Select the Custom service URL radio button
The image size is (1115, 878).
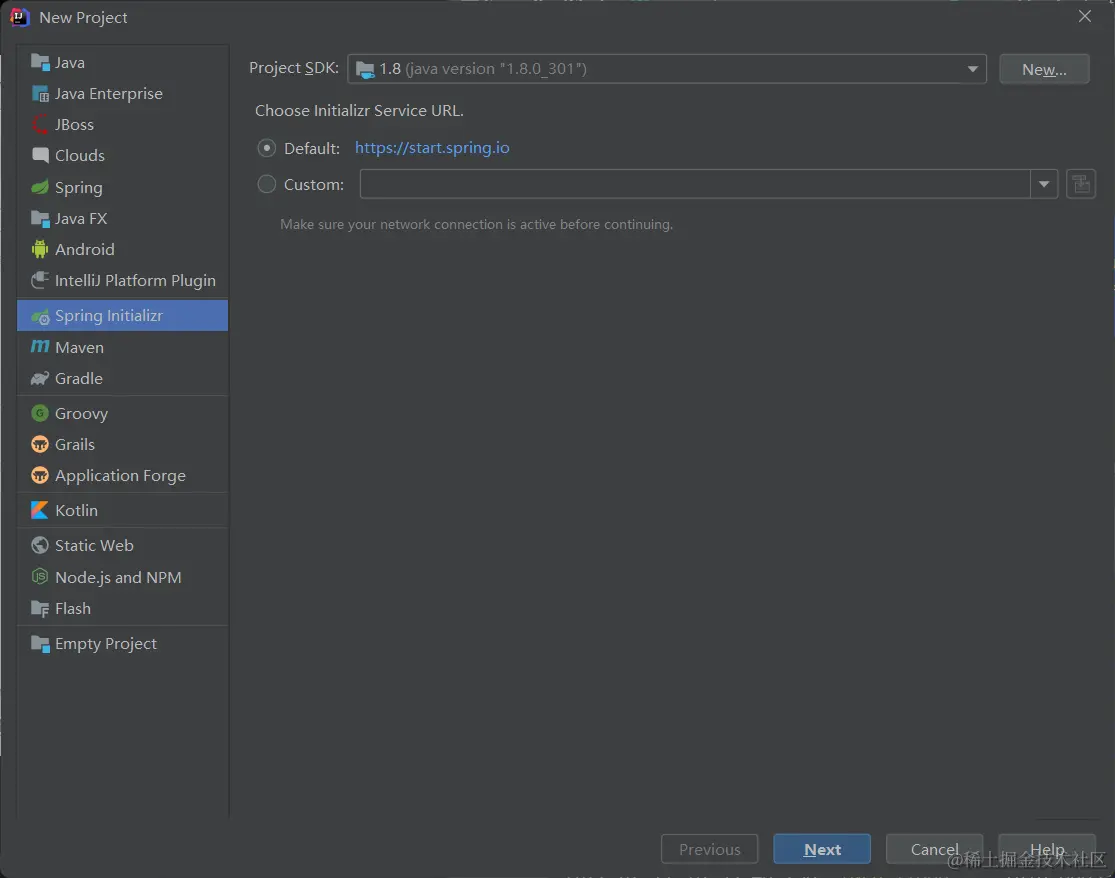(267, 184)
